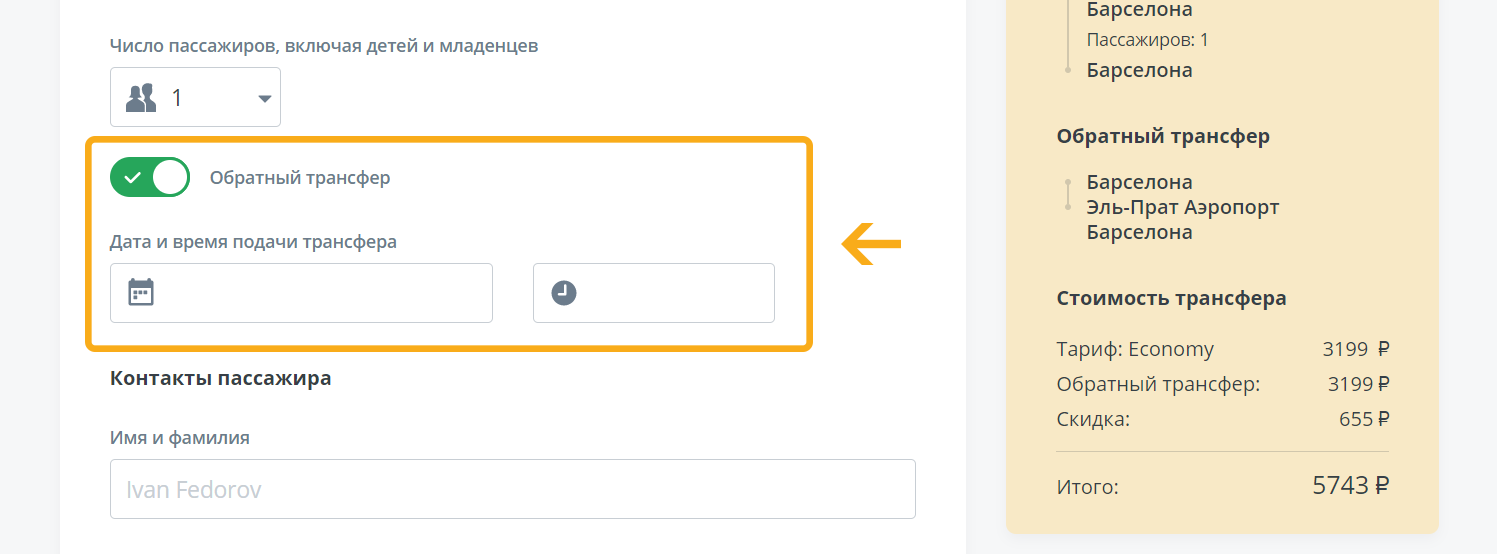Screen dimensions: 1497x554
Task: Click the two-person passengers icon
Action: [141, 97]
